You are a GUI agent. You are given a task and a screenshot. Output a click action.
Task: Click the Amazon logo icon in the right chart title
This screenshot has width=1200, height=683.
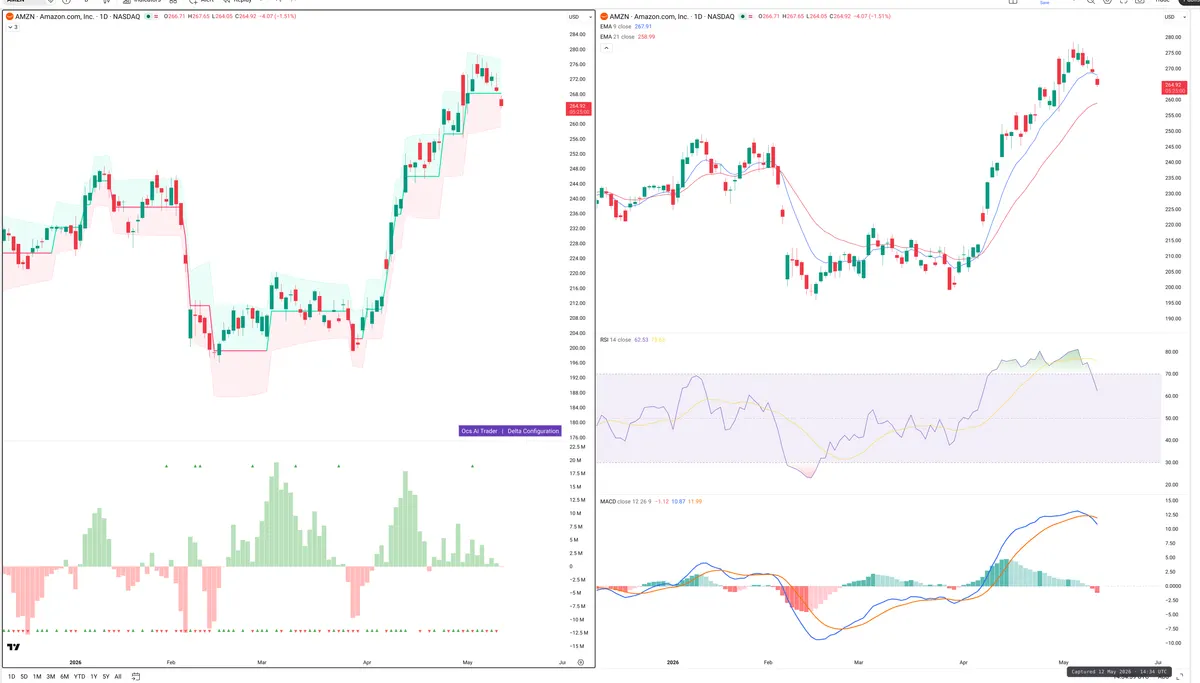click(x=603, y=17)
